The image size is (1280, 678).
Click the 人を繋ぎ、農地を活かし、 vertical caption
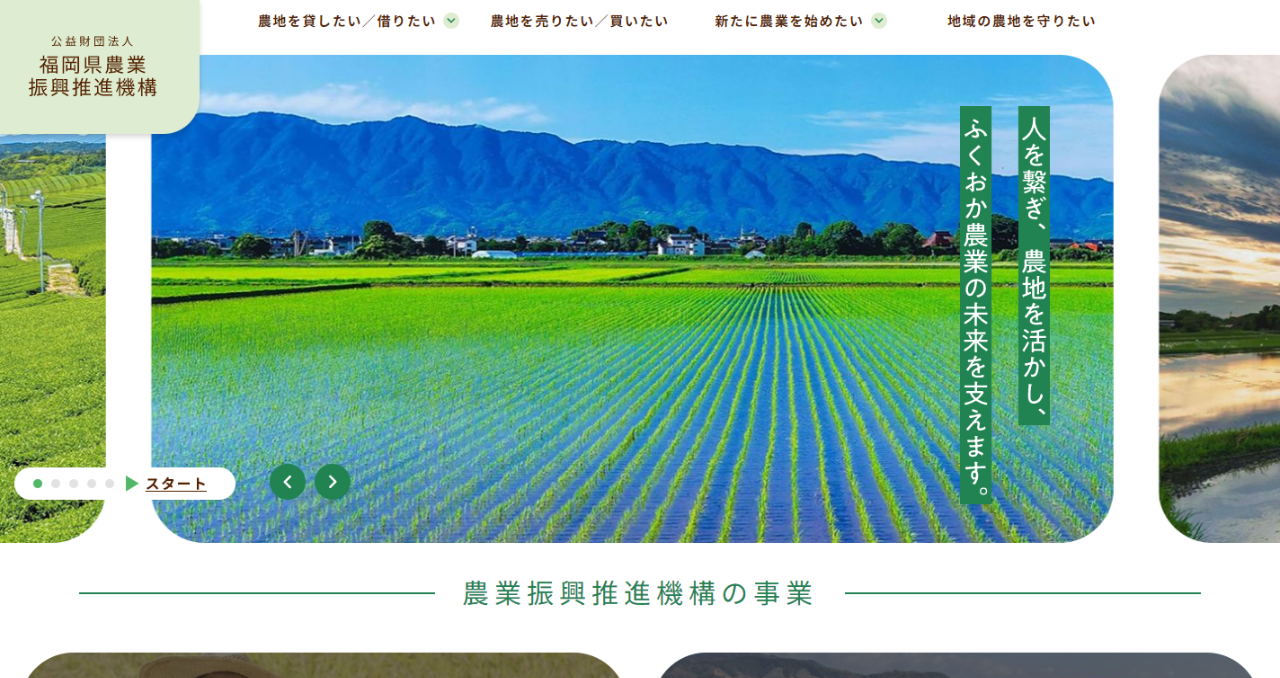point(1034,265)
